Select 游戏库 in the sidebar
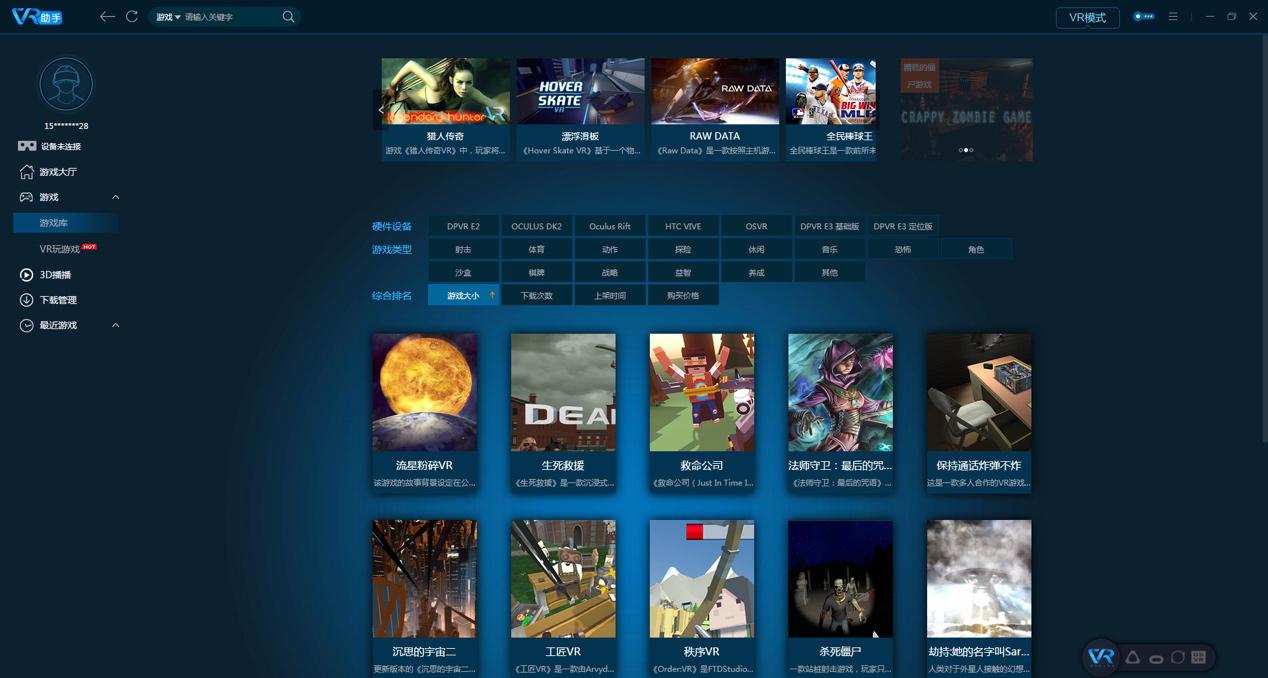This screenshot has height=678, width=1268. pyautogui.click(x=54, y=223)
